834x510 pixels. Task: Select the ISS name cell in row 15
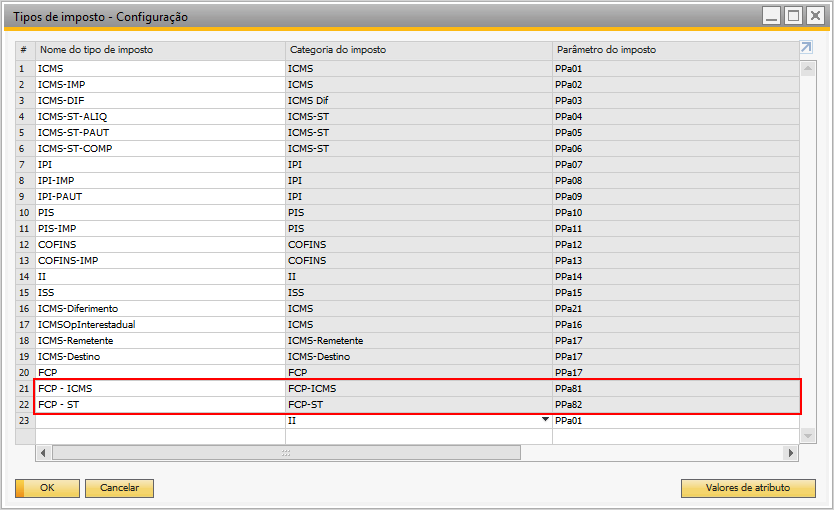click(x=160, y=292)
